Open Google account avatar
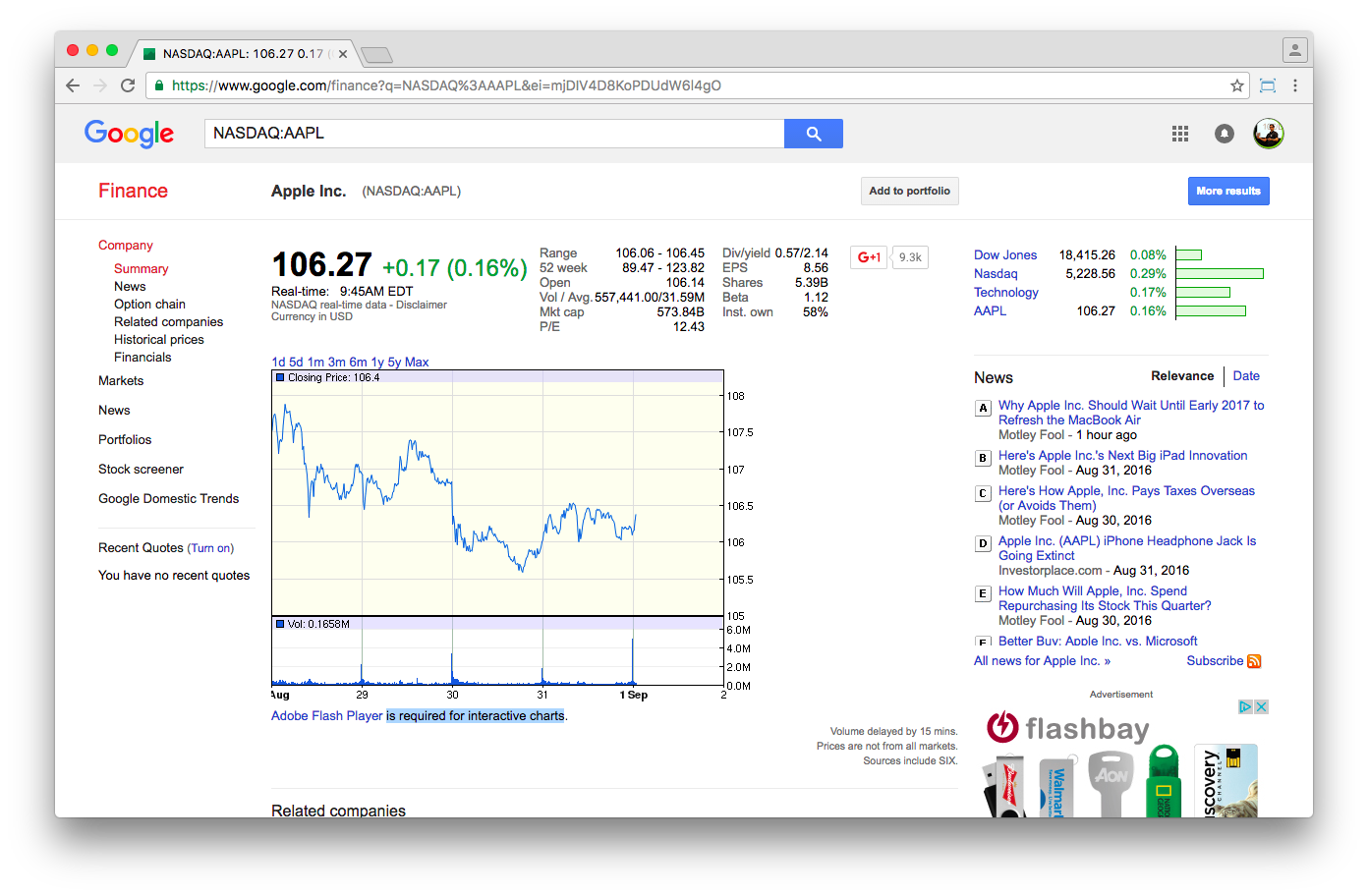This screenshot has height=896, width=1368. point(1269,134)
